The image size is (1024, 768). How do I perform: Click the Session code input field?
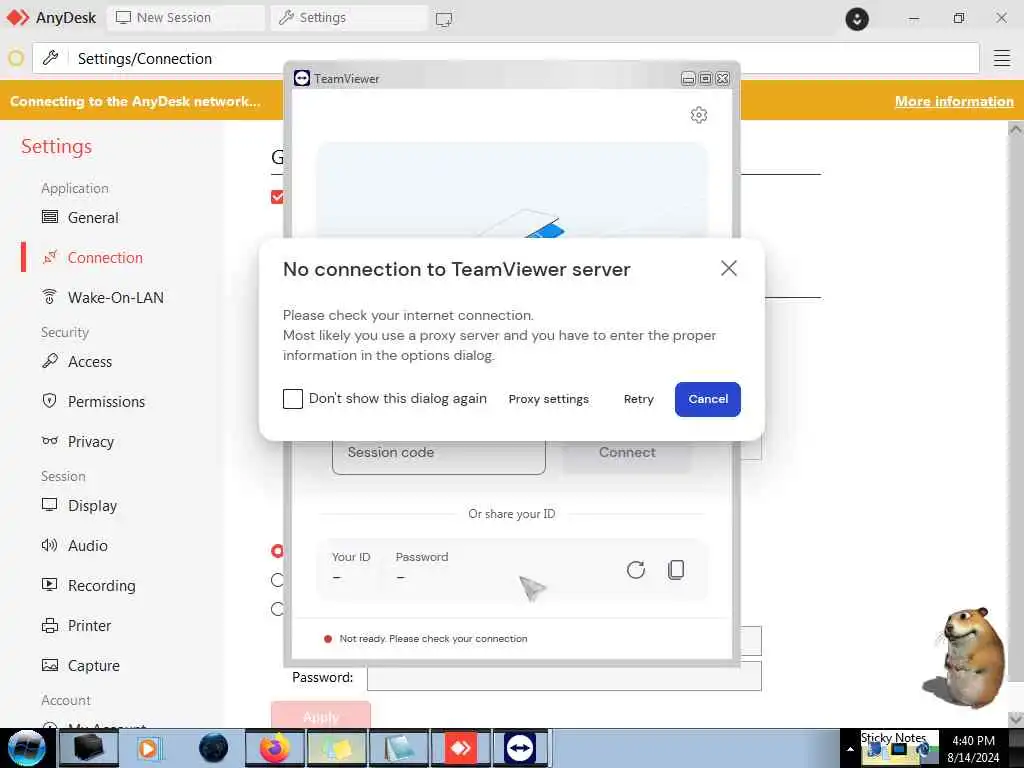pyautogui.click(x=438, y=453)
